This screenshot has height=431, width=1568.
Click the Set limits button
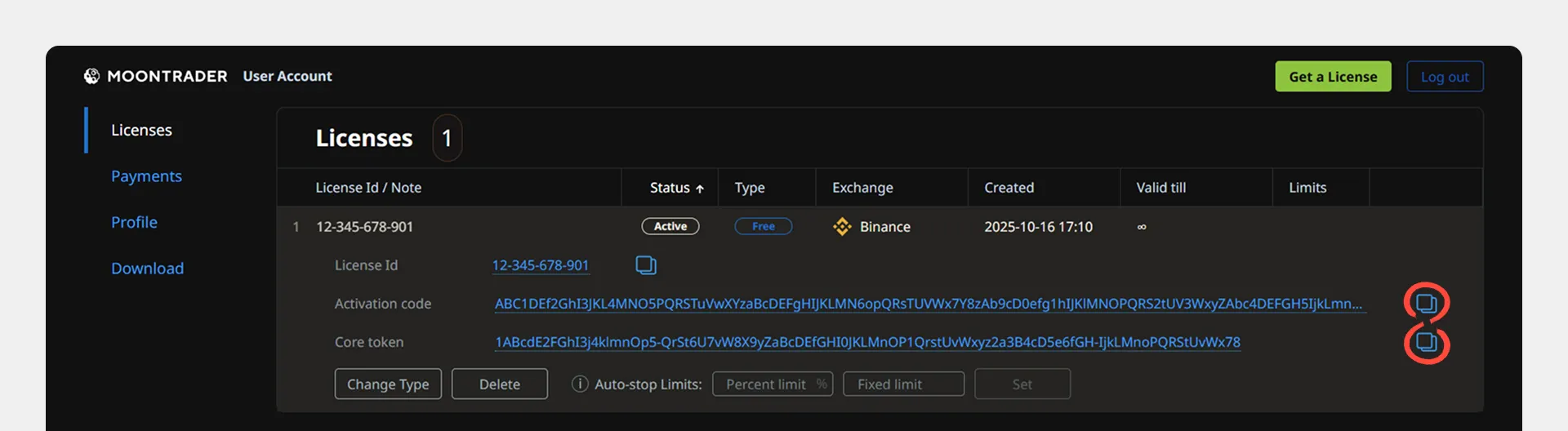(x=1022, y=384)
